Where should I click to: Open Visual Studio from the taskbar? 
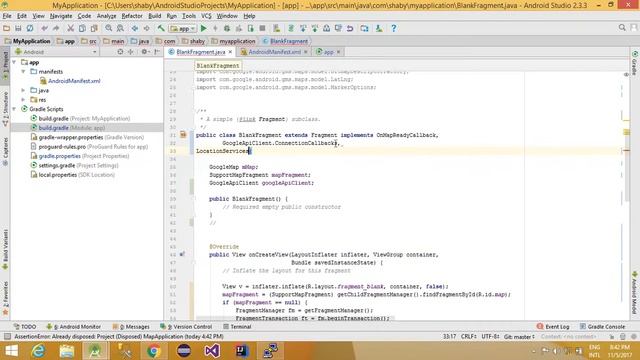(212, 351)
